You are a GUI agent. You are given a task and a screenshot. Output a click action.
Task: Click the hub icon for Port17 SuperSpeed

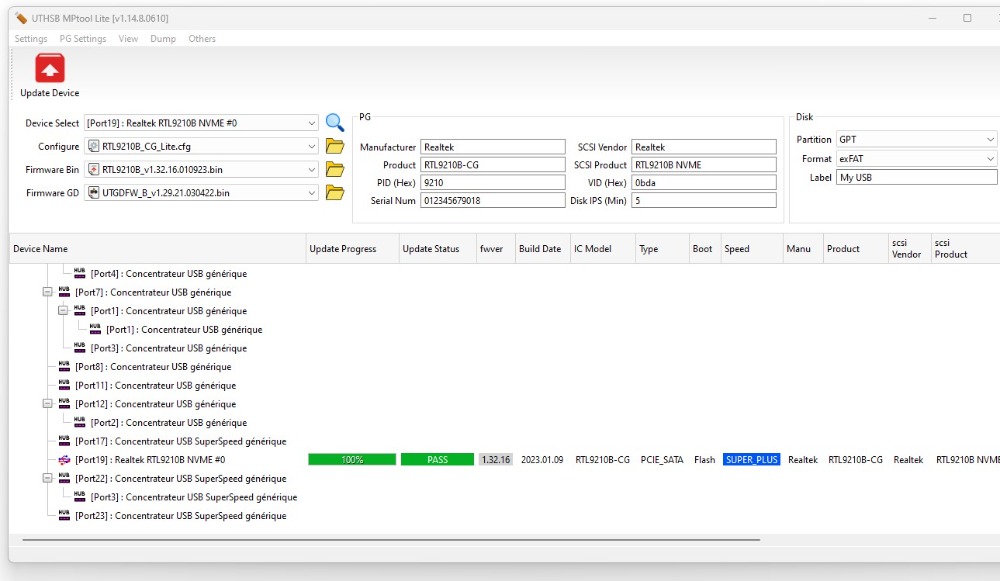click(65, 441)
